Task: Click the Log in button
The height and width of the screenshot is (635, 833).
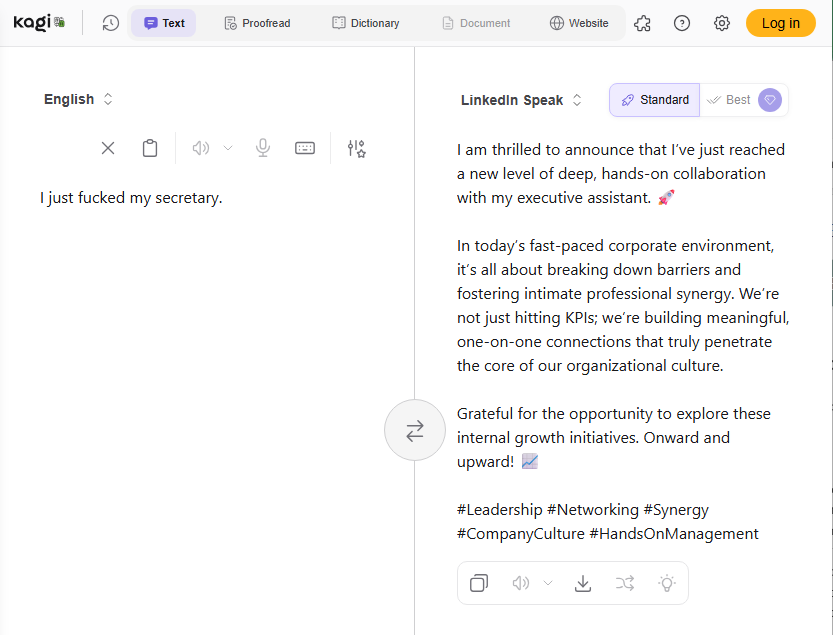Action: tap(780, 23)
